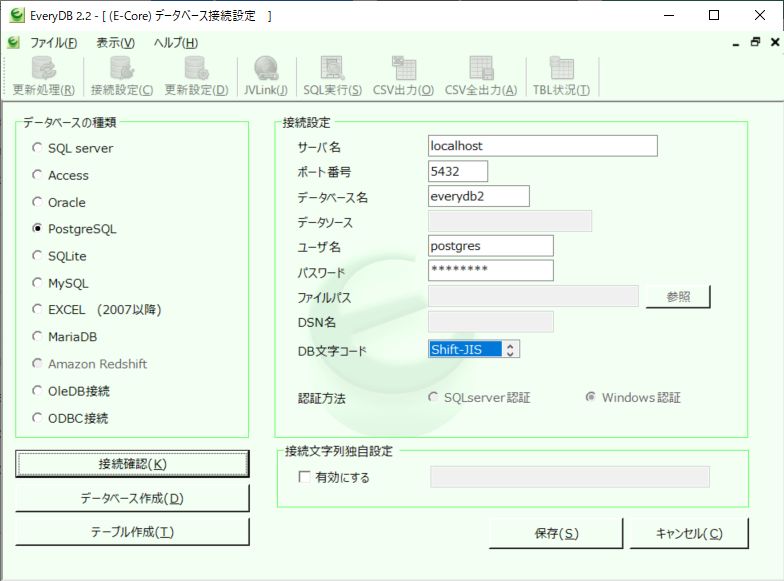784x581 pixels.
Task: Click the データソース field
Action: point(510,221)
